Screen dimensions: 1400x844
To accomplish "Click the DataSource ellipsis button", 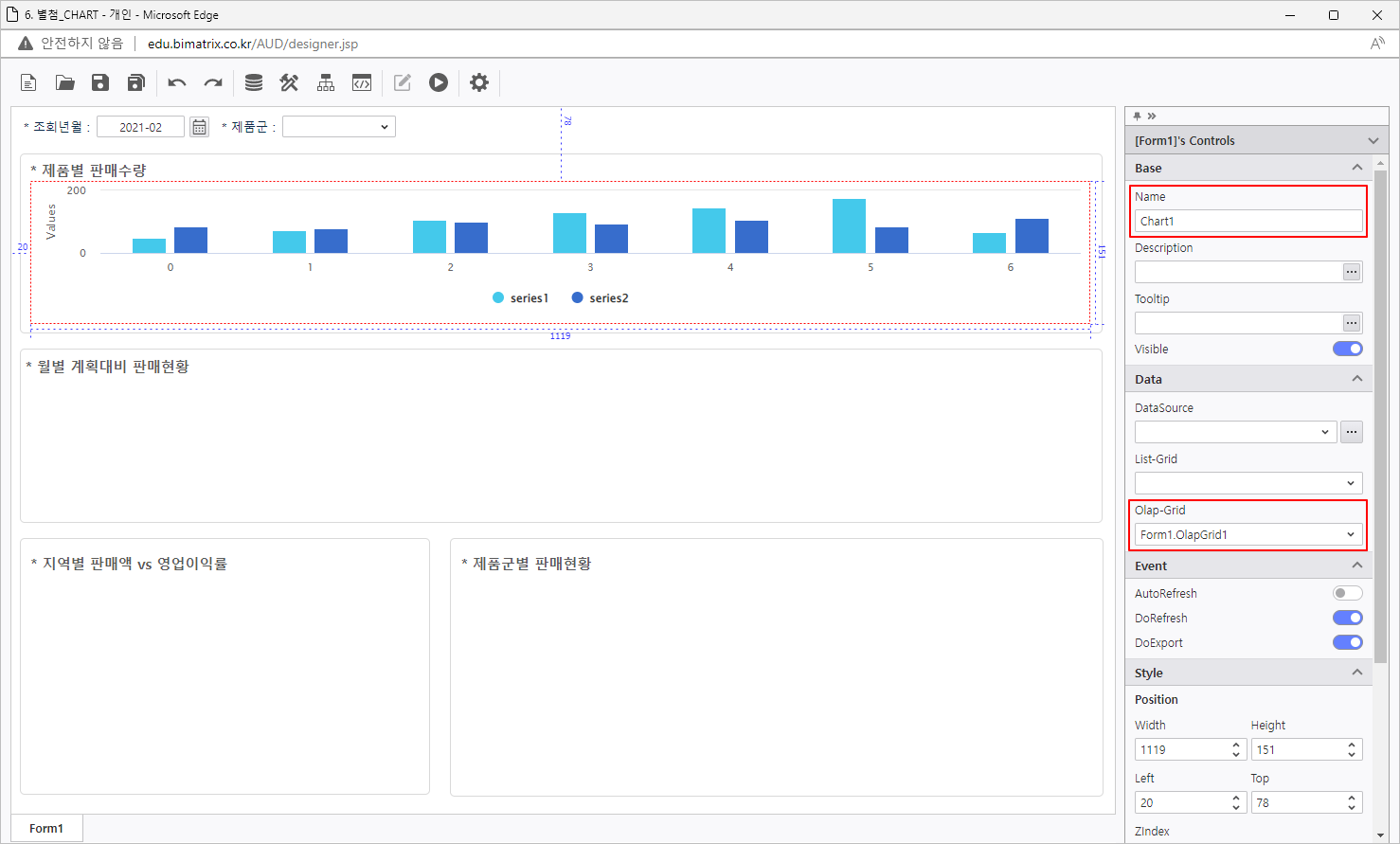I will pyautogui.click(x=1352, y=432).
